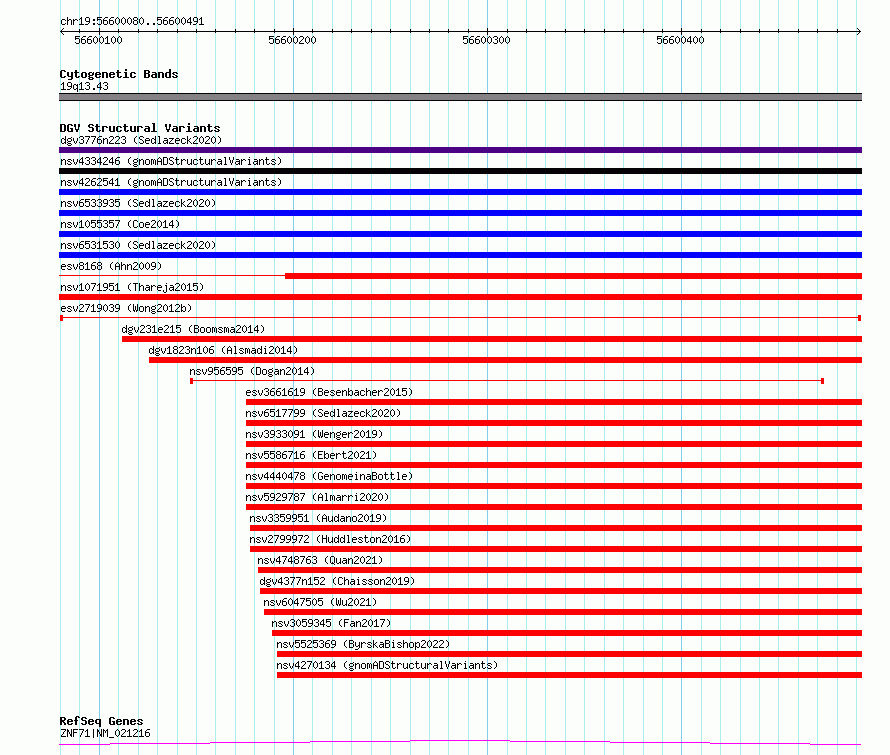Click the 19q13.43 band label
The height and width of the screenshot is (755, 890).
pyautogui.click(x=84, y=86)
